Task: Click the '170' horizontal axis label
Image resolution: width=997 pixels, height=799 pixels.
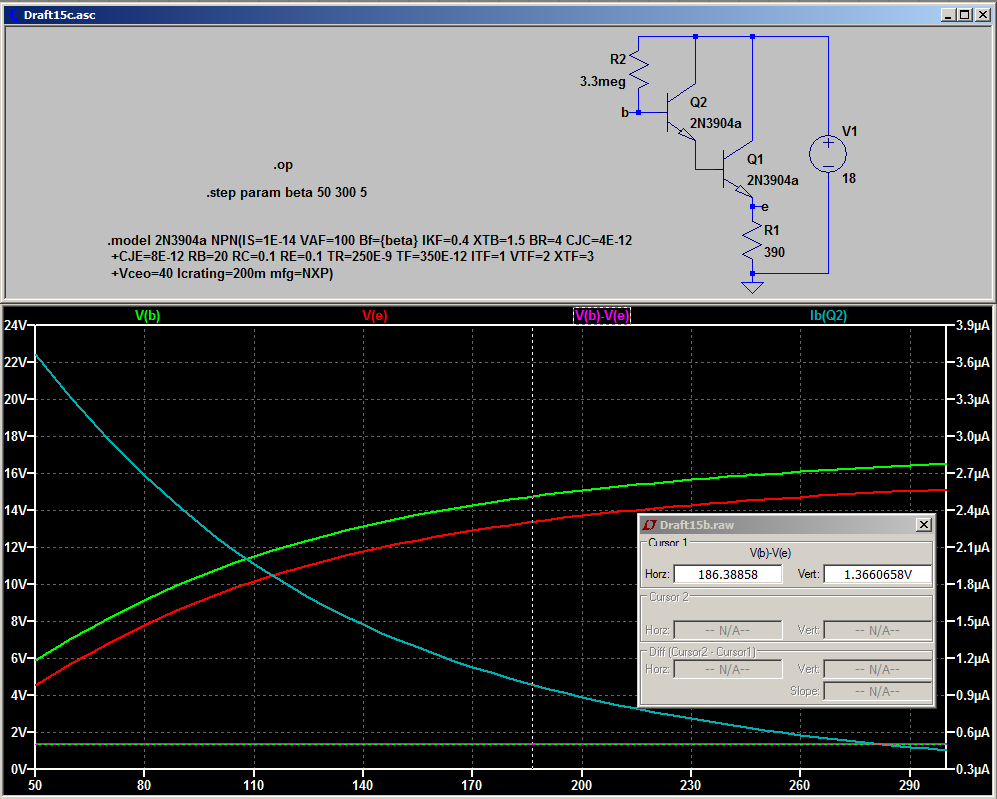Action: 472,785
